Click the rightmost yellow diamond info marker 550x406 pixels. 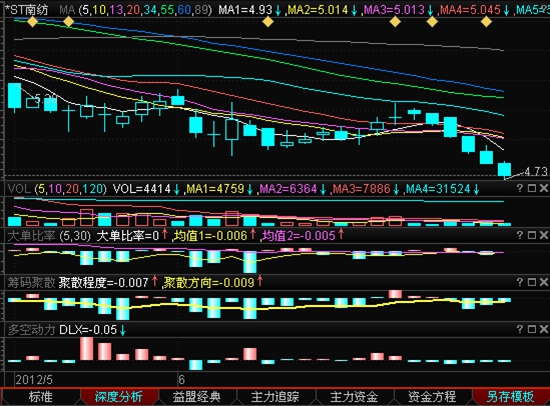pos(486,22)
